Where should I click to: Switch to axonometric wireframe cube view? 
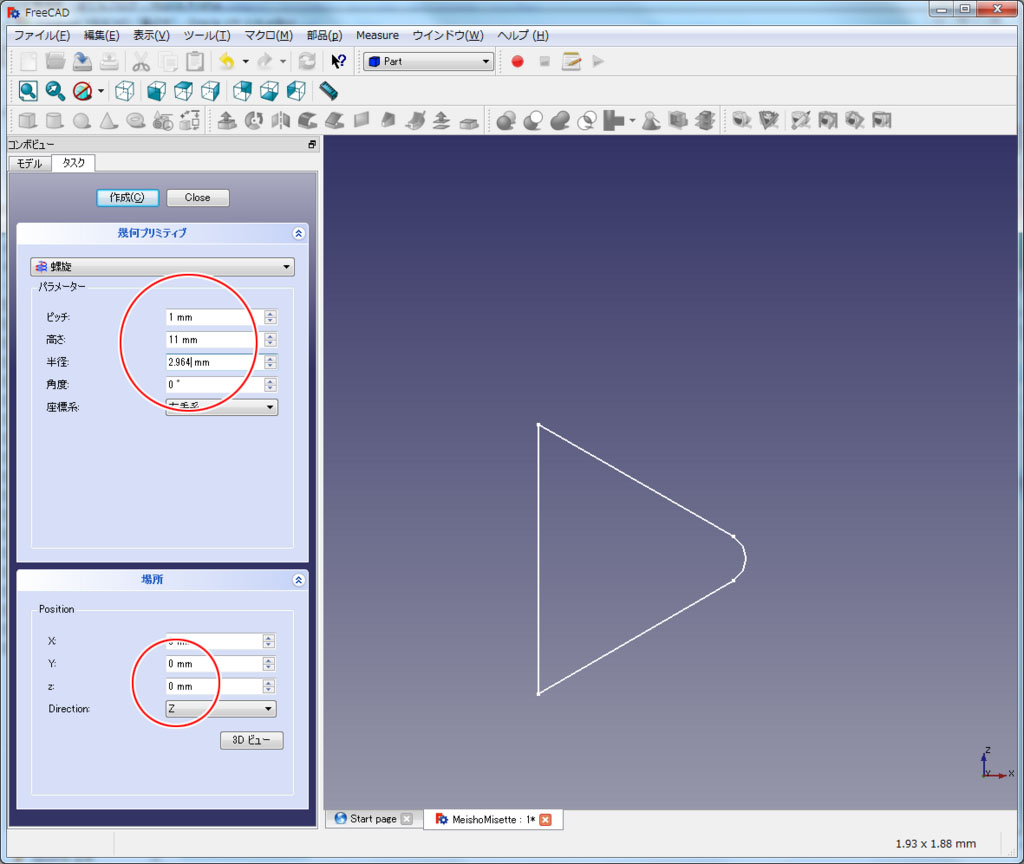point(124,91)
